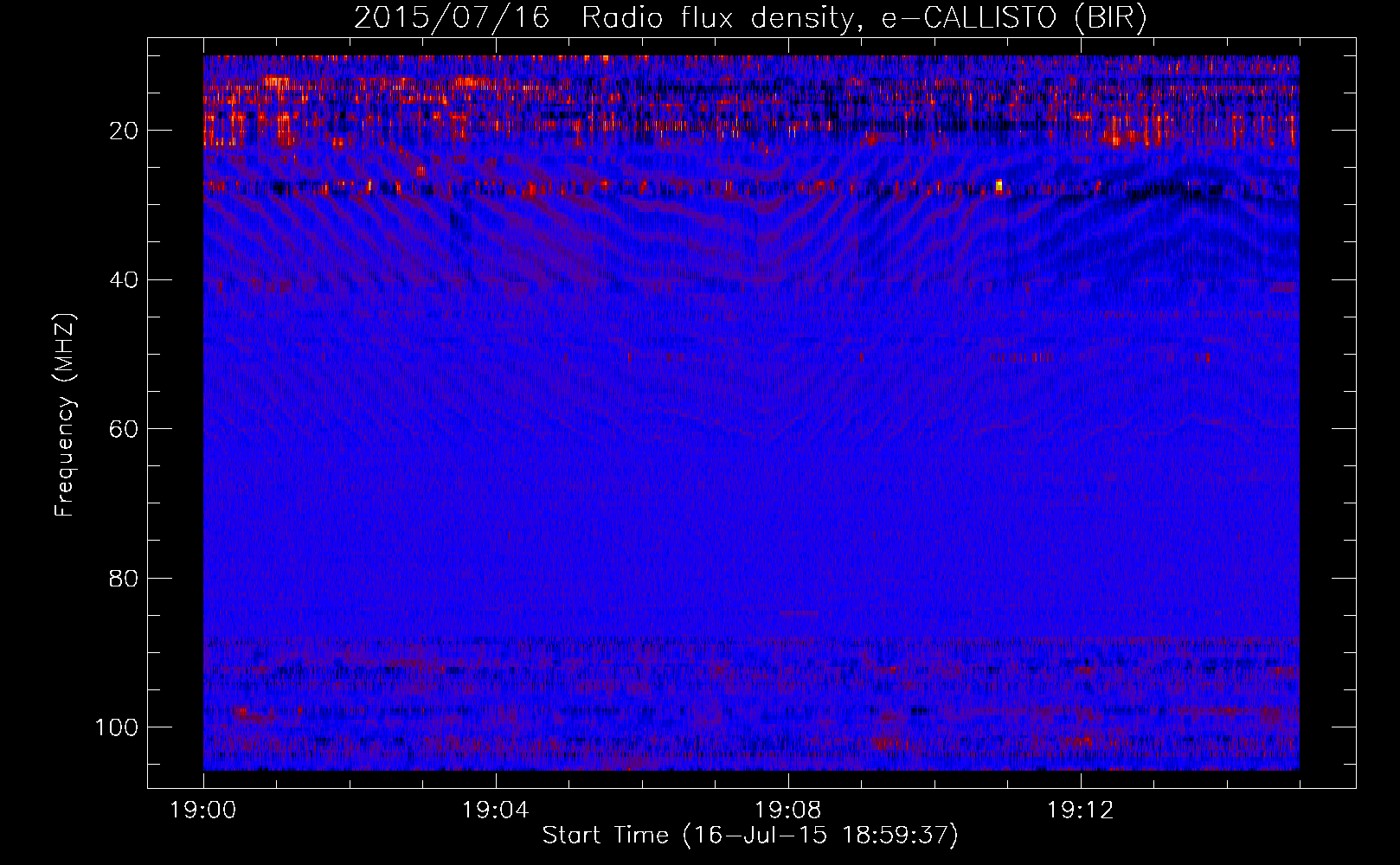This screenshot has height=865, width=1400.
Task: Click the 20 frequency tick label
Action: tap(124, 131)
